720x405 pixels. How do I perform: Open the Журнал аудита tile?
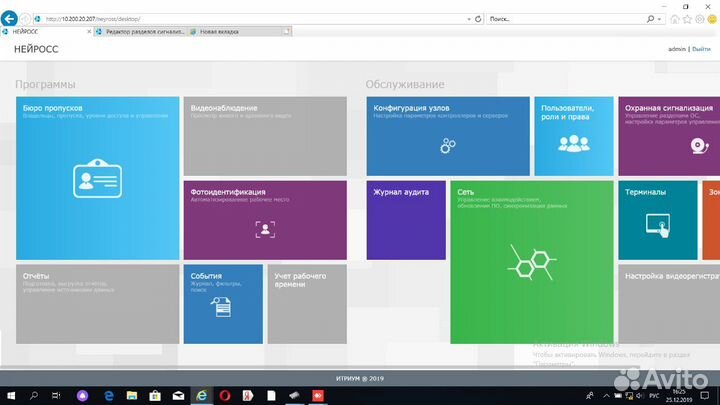405,219
